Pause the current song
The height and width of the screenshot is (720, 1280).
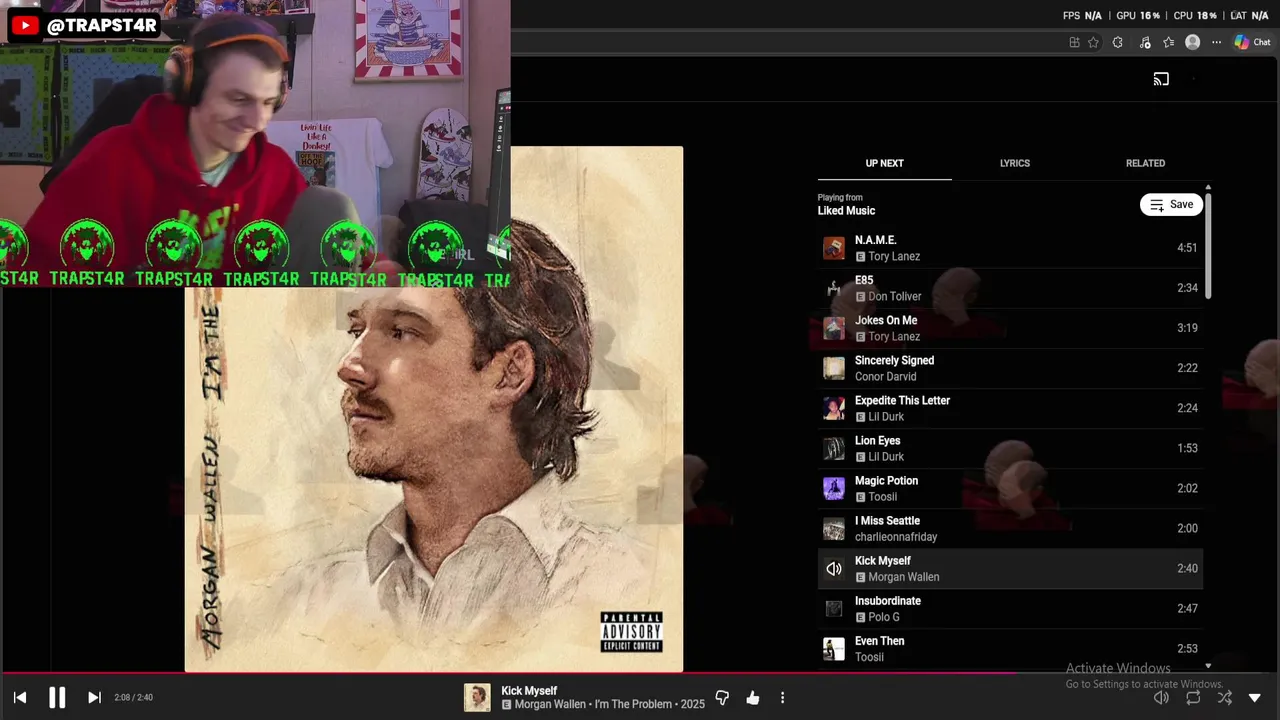[x=57, y=698]
